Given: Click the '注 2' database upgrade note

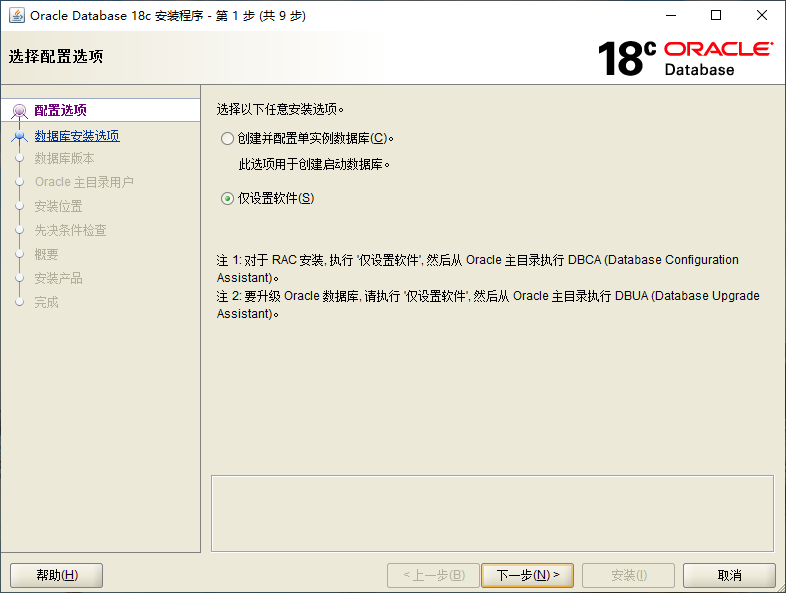Looking at the screenshot, I should [x=488, y=305].
